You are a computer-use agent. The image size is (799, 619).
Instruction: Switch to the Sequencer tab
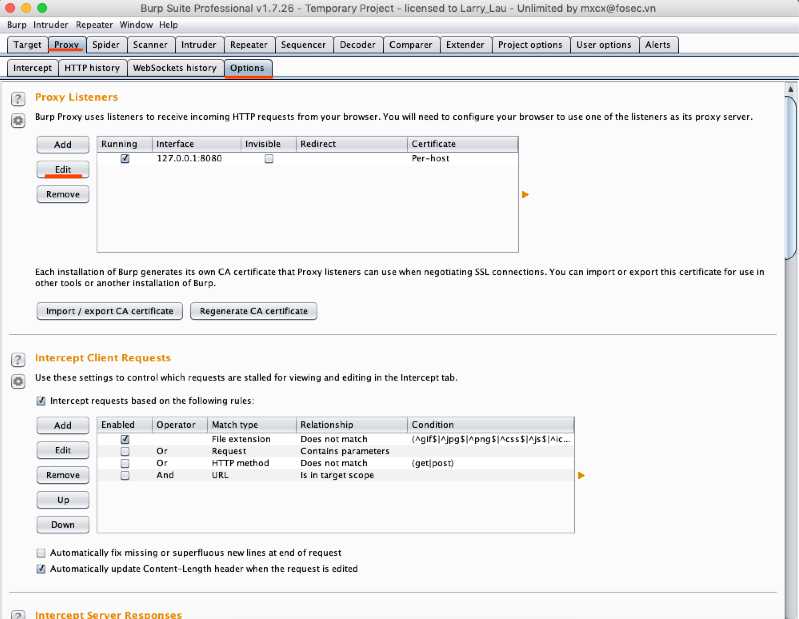pyautogui.click(x=303, y=45)
